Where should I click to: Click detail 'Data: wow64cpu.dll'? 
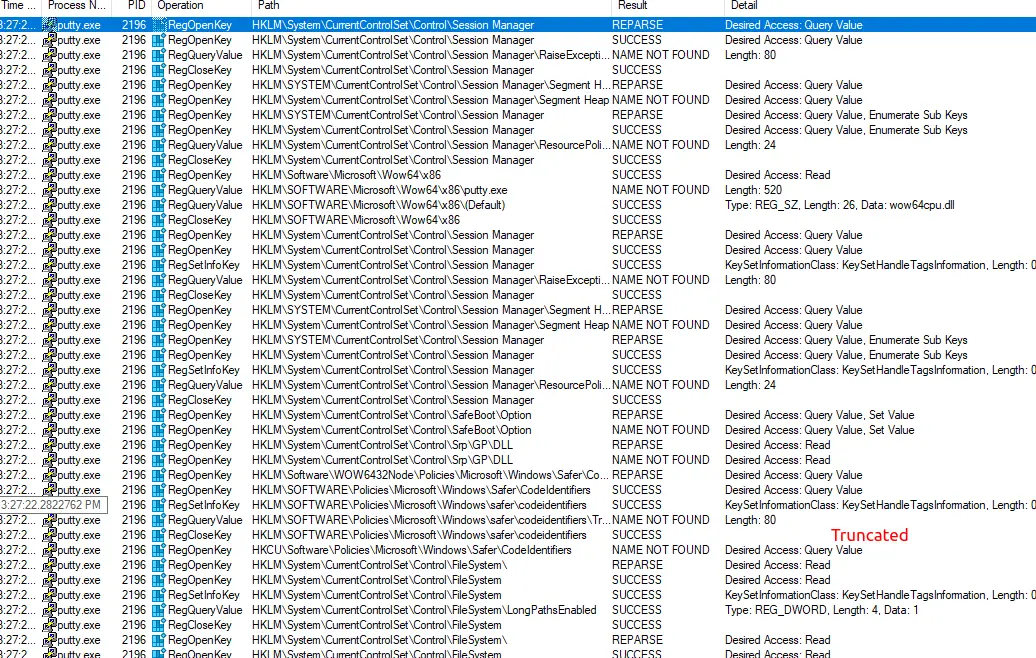tap(908, 205)
